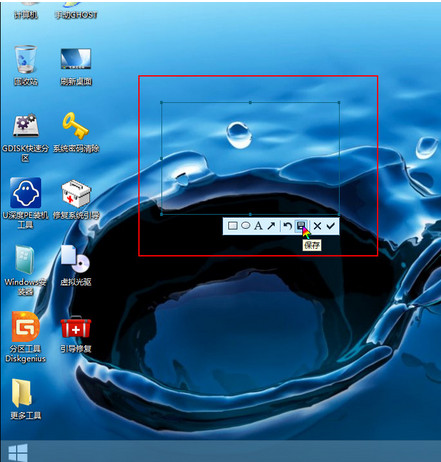Click the U深度PE ghost installer icon

pos(26,193)
